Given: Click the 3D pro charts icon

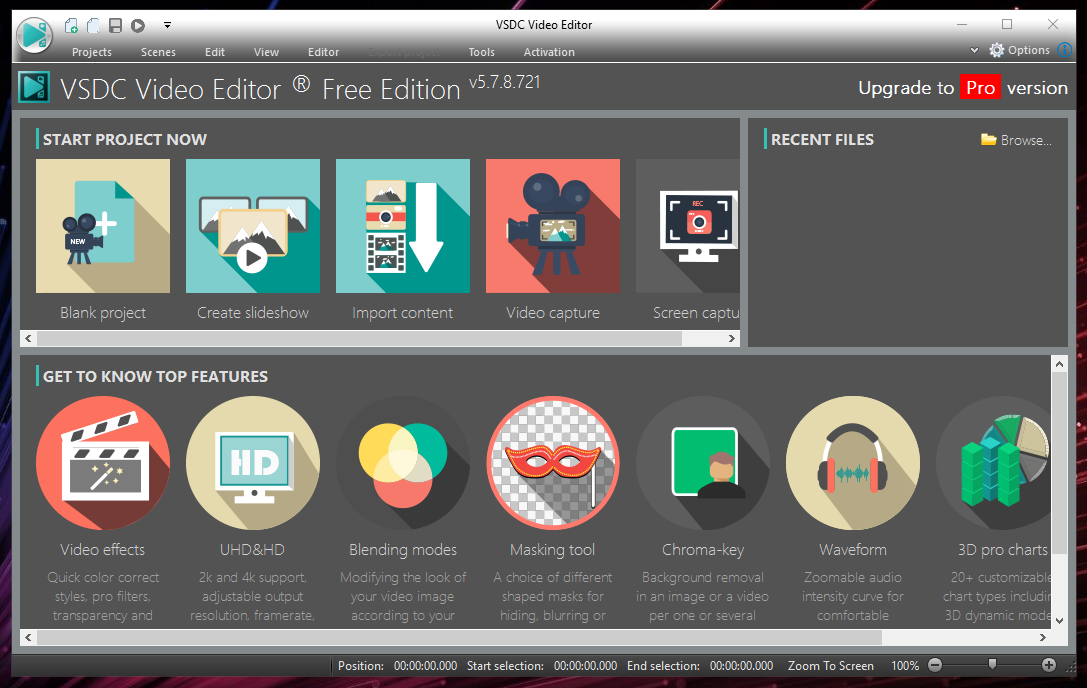Looking at the screenshot, I should [993, 463].
